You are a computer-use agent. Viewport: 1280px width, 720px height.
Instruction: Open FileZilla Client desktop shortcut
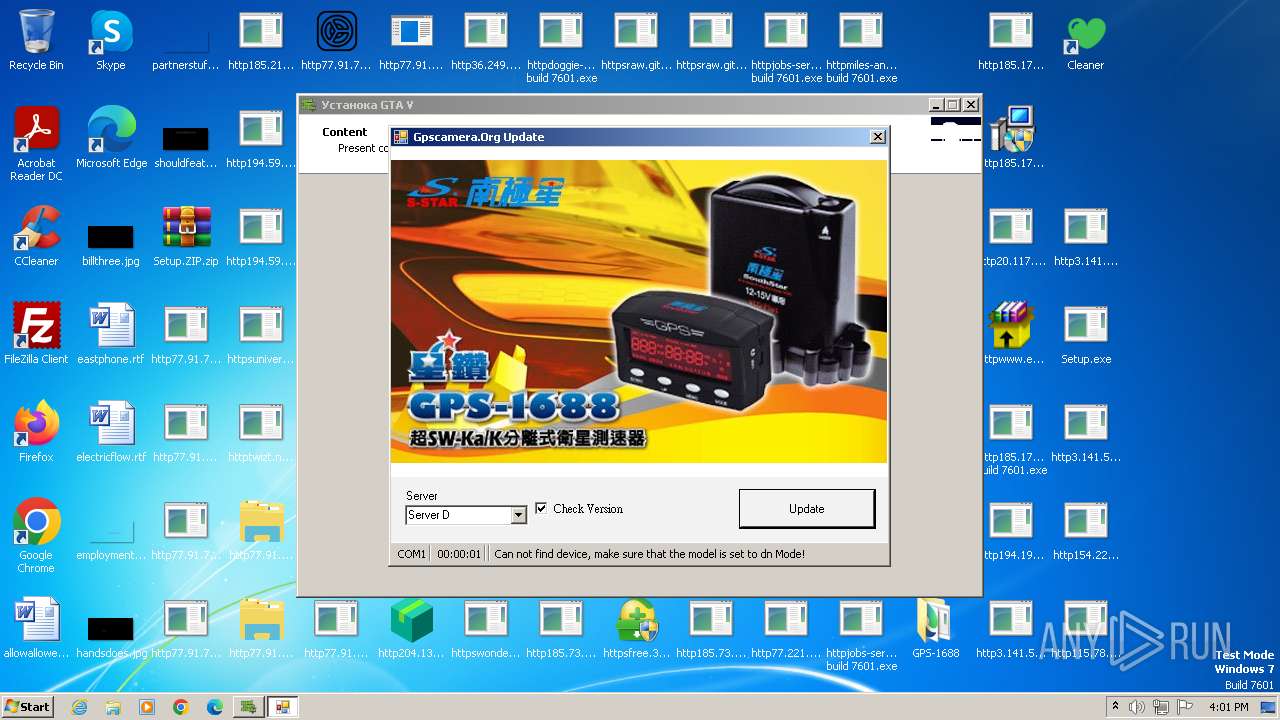[x=36, y=334]
